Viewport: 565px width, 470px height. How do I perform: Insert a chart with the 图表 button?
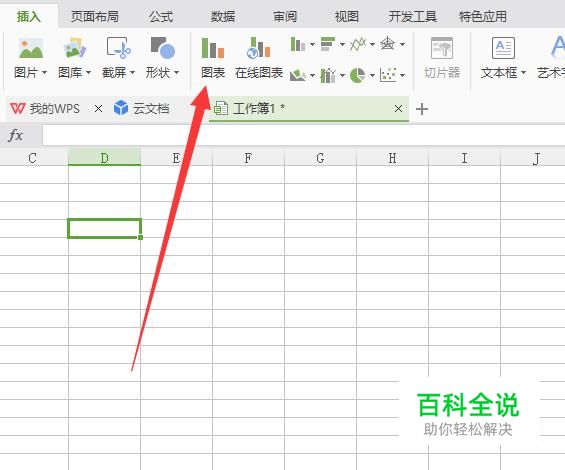tap(213, 58)
